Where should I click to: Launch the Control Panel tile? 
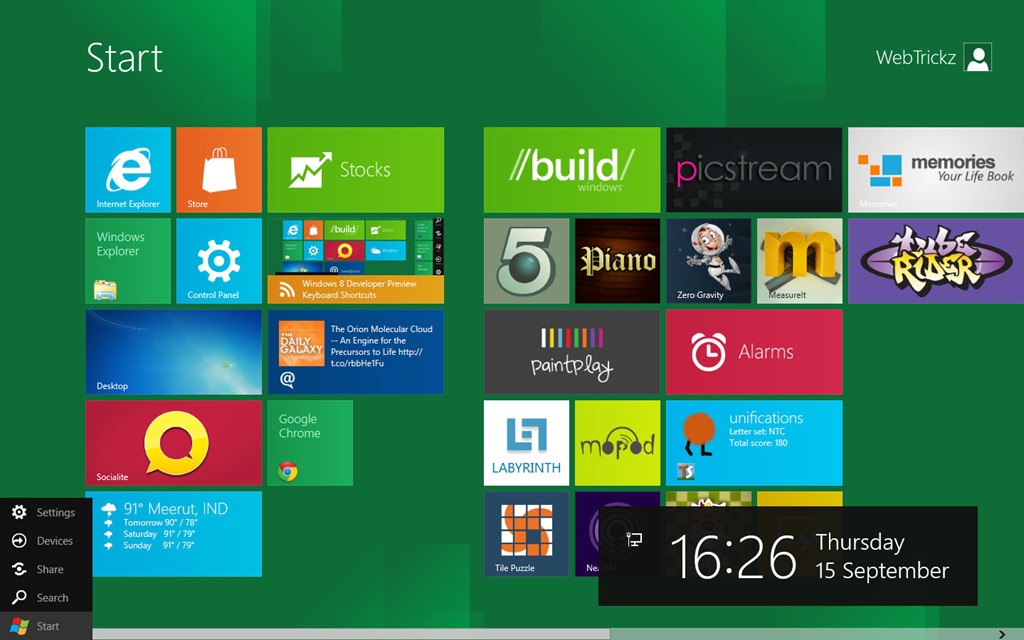click(219, 261)
